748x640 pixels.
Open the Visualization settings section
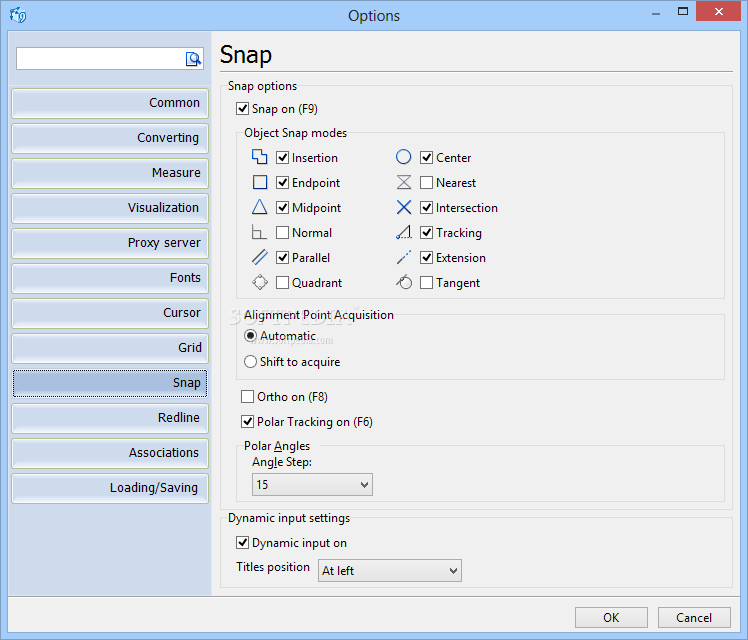coord(110,208)
